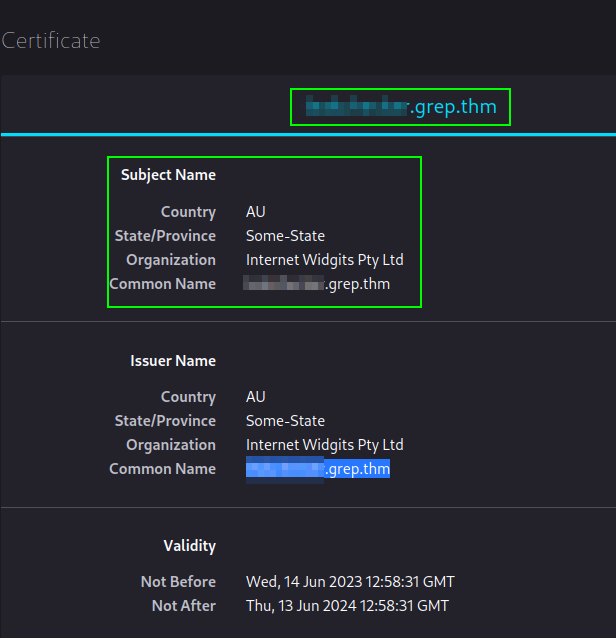Select the certificate tab ending in .grep.thm
Screen dimensions: 616x638
[401, 107]
